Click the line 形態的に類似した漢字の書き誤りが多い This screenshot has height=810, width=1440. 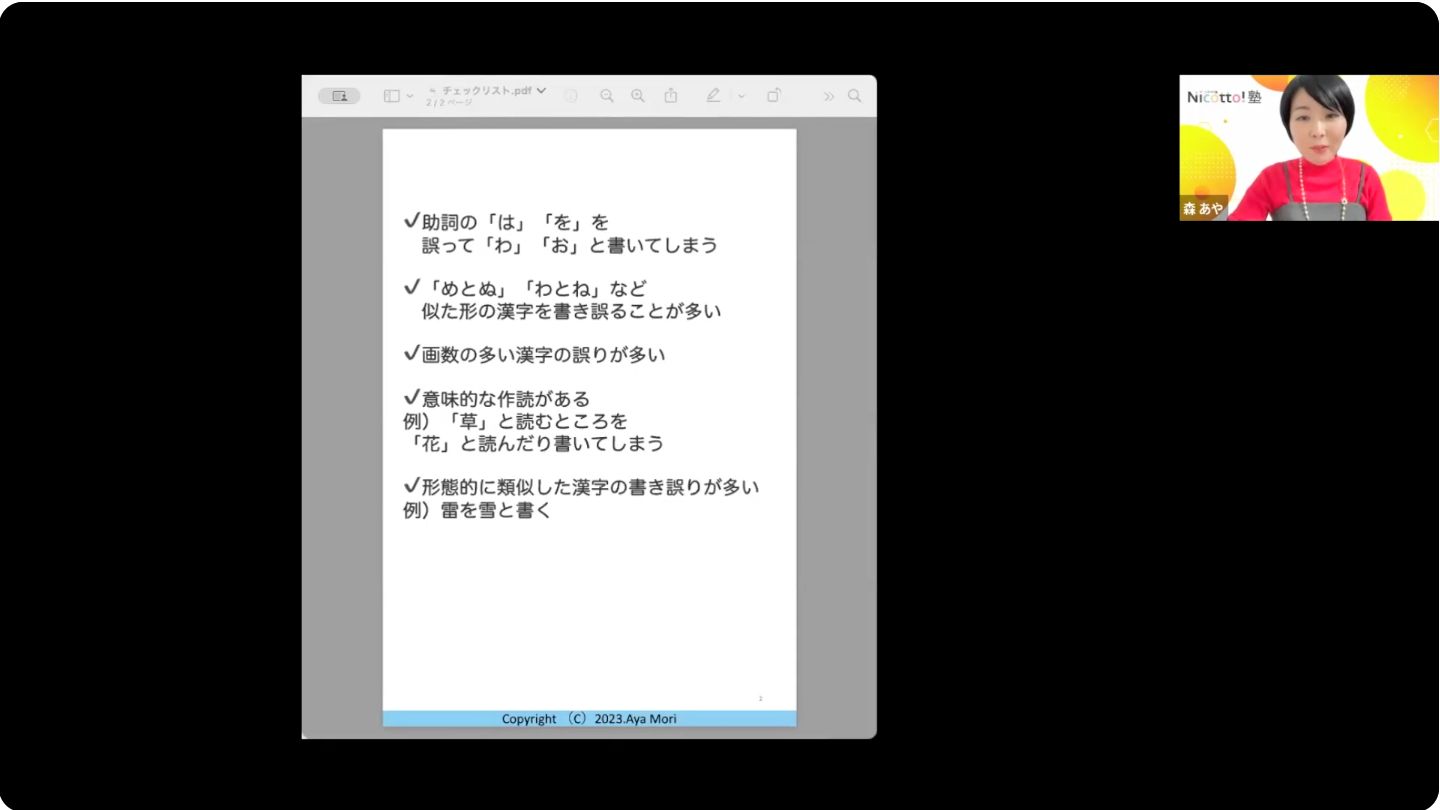[581, 487]
